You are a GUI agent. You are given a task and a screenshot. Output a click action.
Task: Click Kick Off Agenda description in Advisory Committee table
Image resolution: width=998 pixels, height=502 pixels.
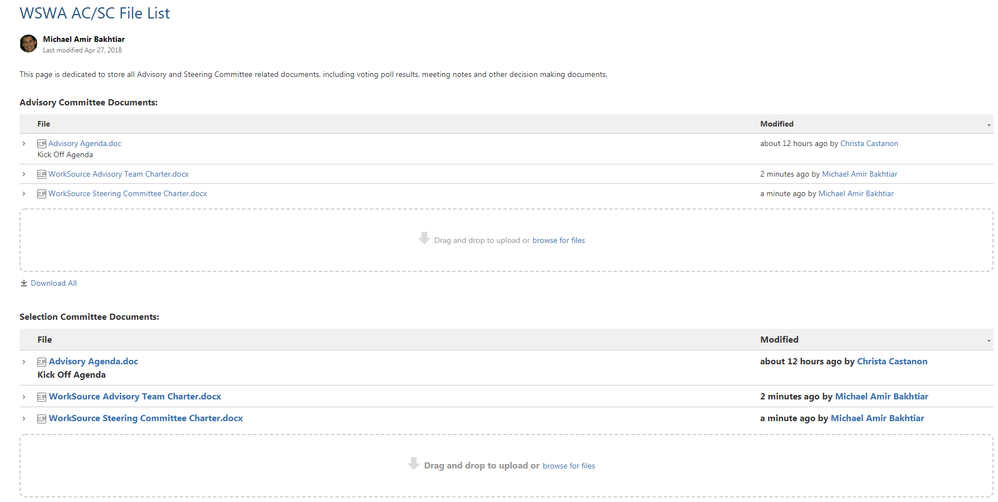[65, 155]
